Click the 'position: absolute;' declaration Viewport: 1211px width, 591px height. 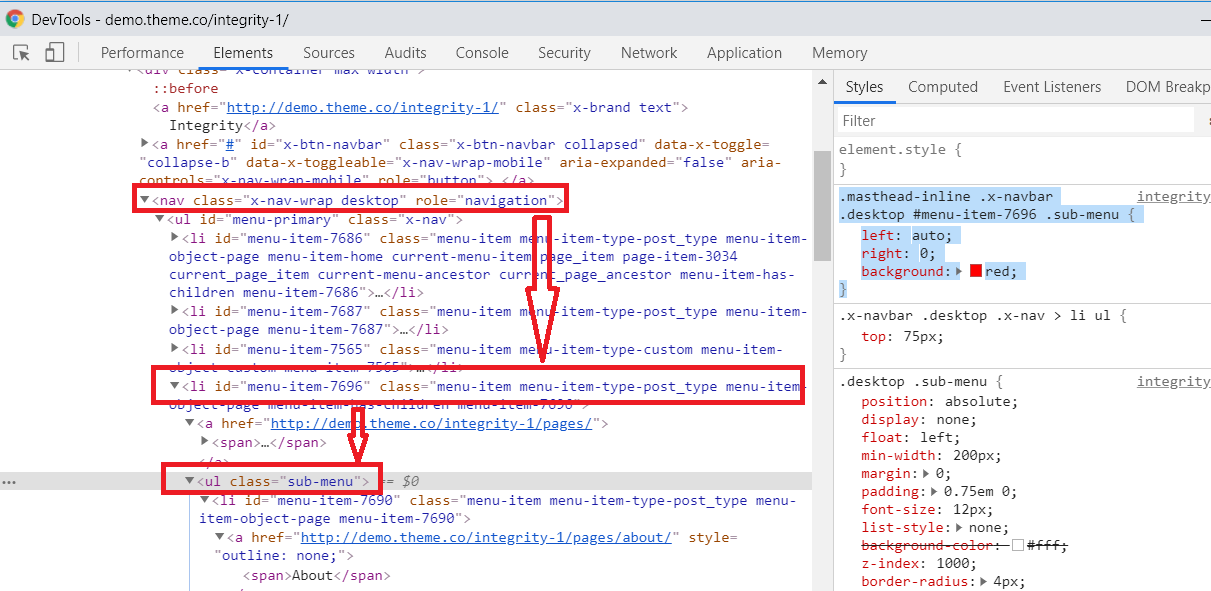[939, 401]
